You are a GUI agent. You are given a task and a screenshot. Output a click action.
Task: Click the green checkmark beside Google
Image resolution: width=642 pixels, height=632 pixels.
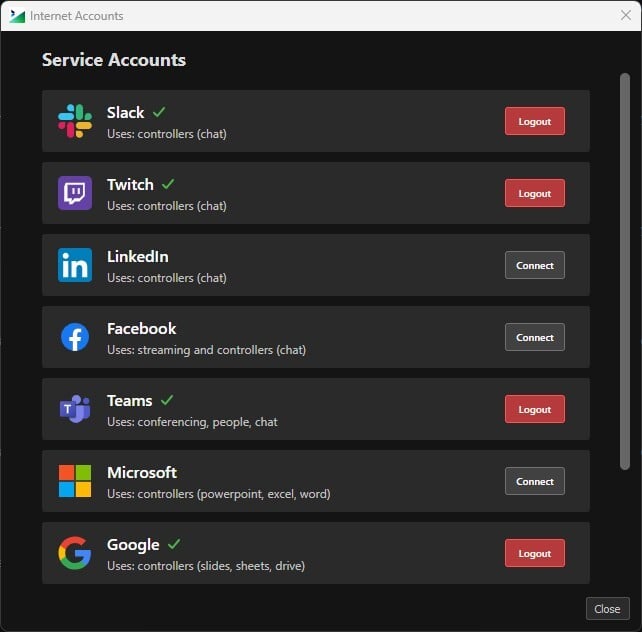coord(174,544)
